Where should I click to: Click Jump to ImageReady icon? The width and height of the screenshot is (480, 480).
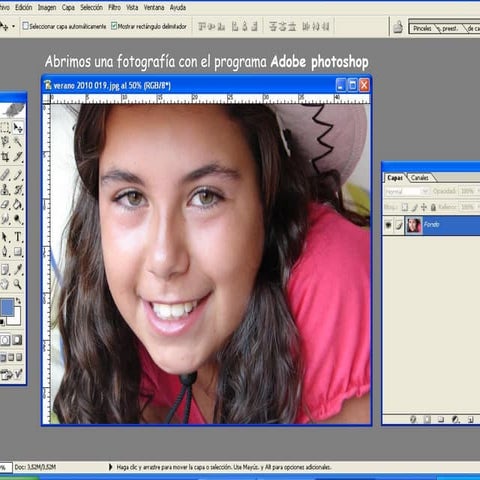point(12,375)
